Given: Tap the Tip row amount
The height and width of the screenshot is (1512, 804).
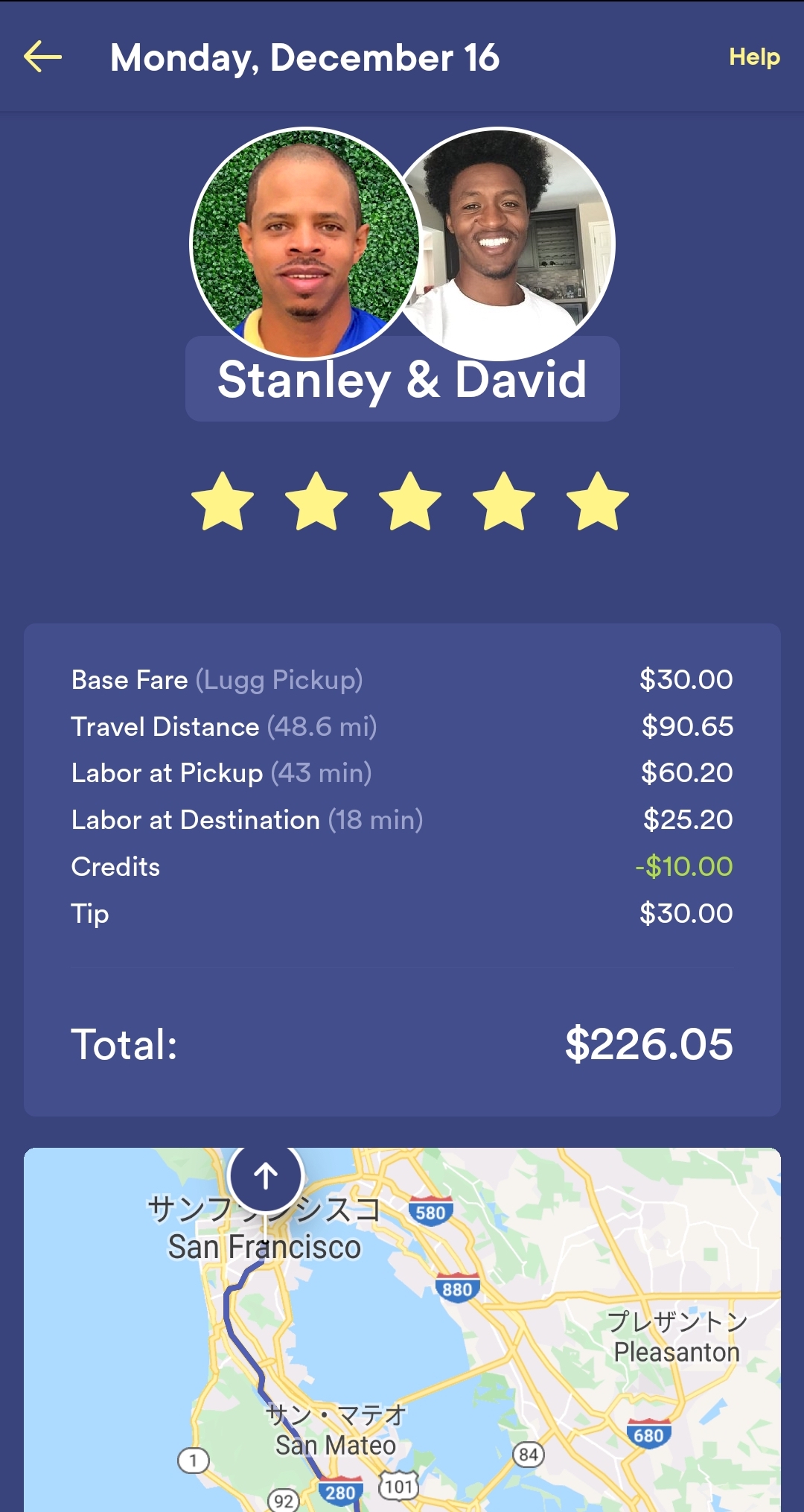Looking at the screenshot, I should pos(686,914).
